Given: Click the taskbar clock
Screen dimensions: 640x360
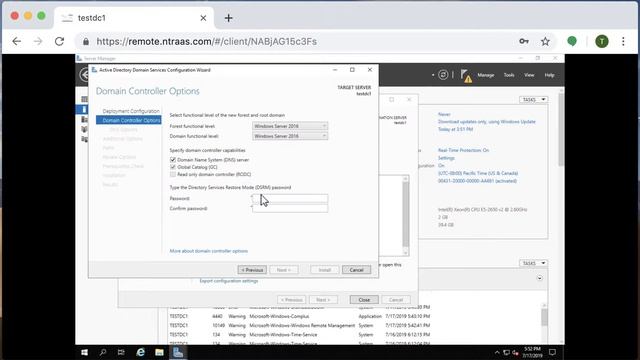Looking at the screenshot, I should point(532,352).
